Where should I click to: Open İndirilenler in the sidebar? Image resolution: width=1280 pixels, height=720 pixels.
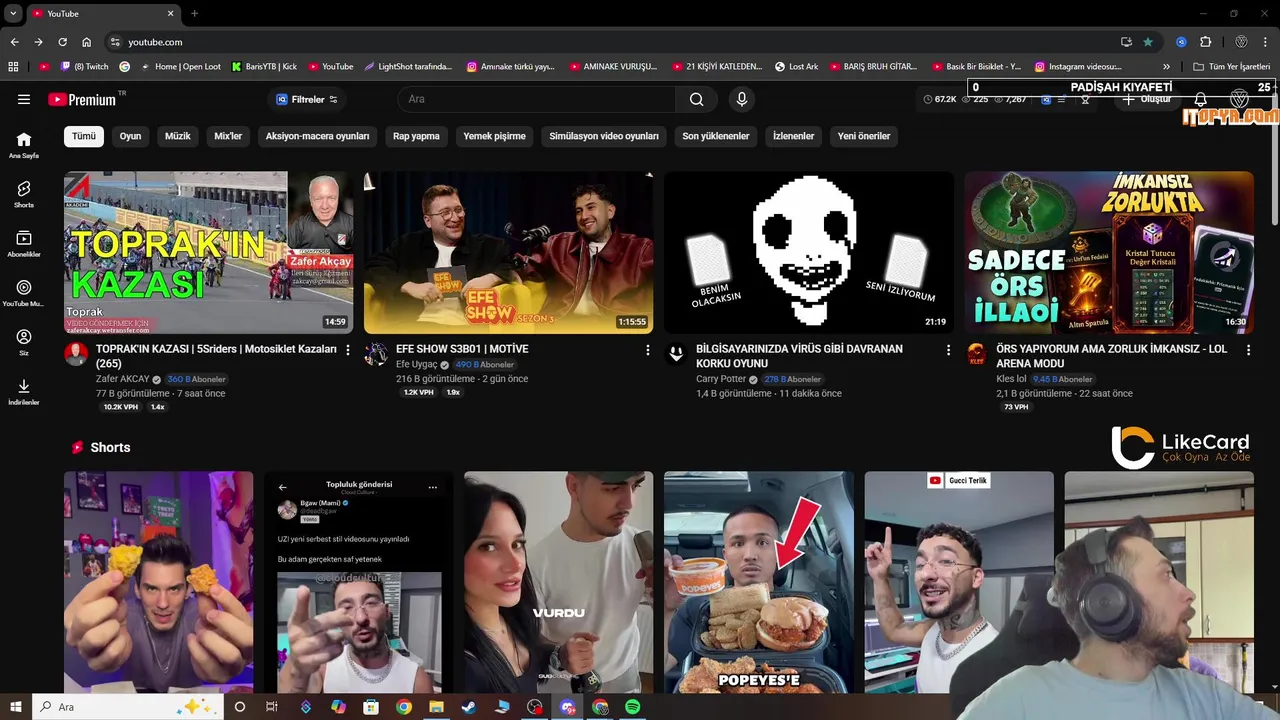(24, 392)
